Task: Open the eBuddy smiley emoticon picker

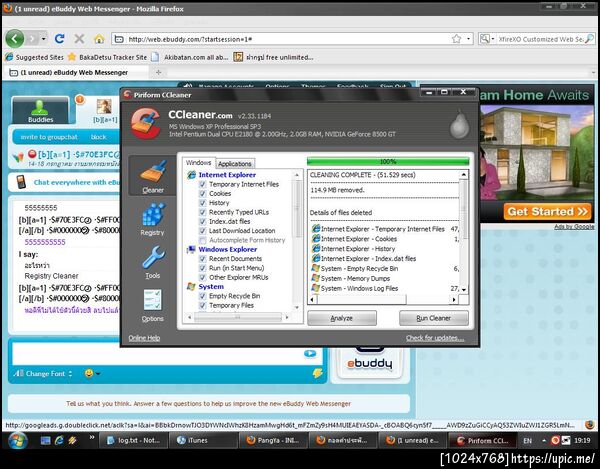Action: click(x=89, y=373)
